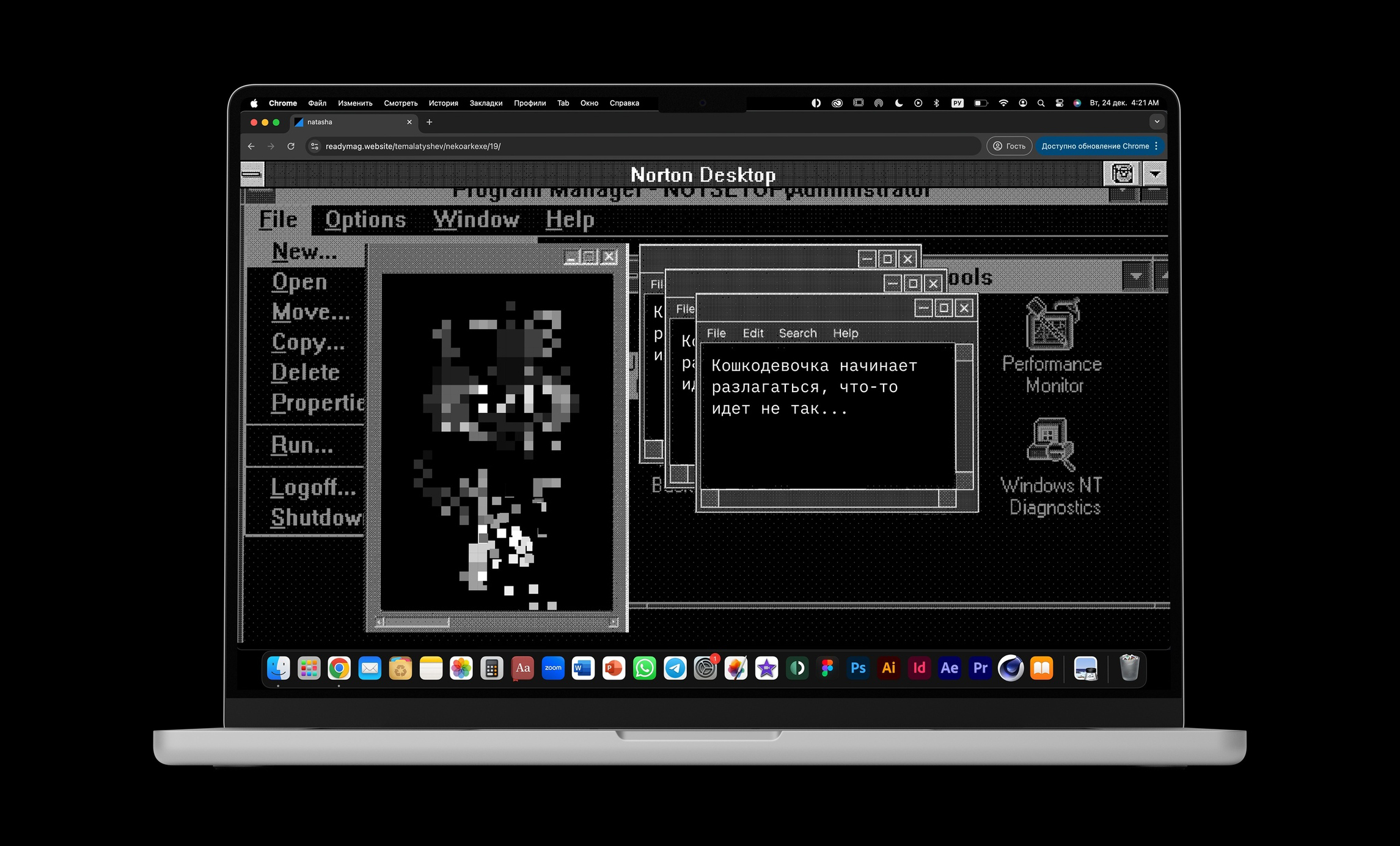Click the Гость guest profile button
Image resolution: width=1400 pixels, height=846 pixels.
point(1009,146)
